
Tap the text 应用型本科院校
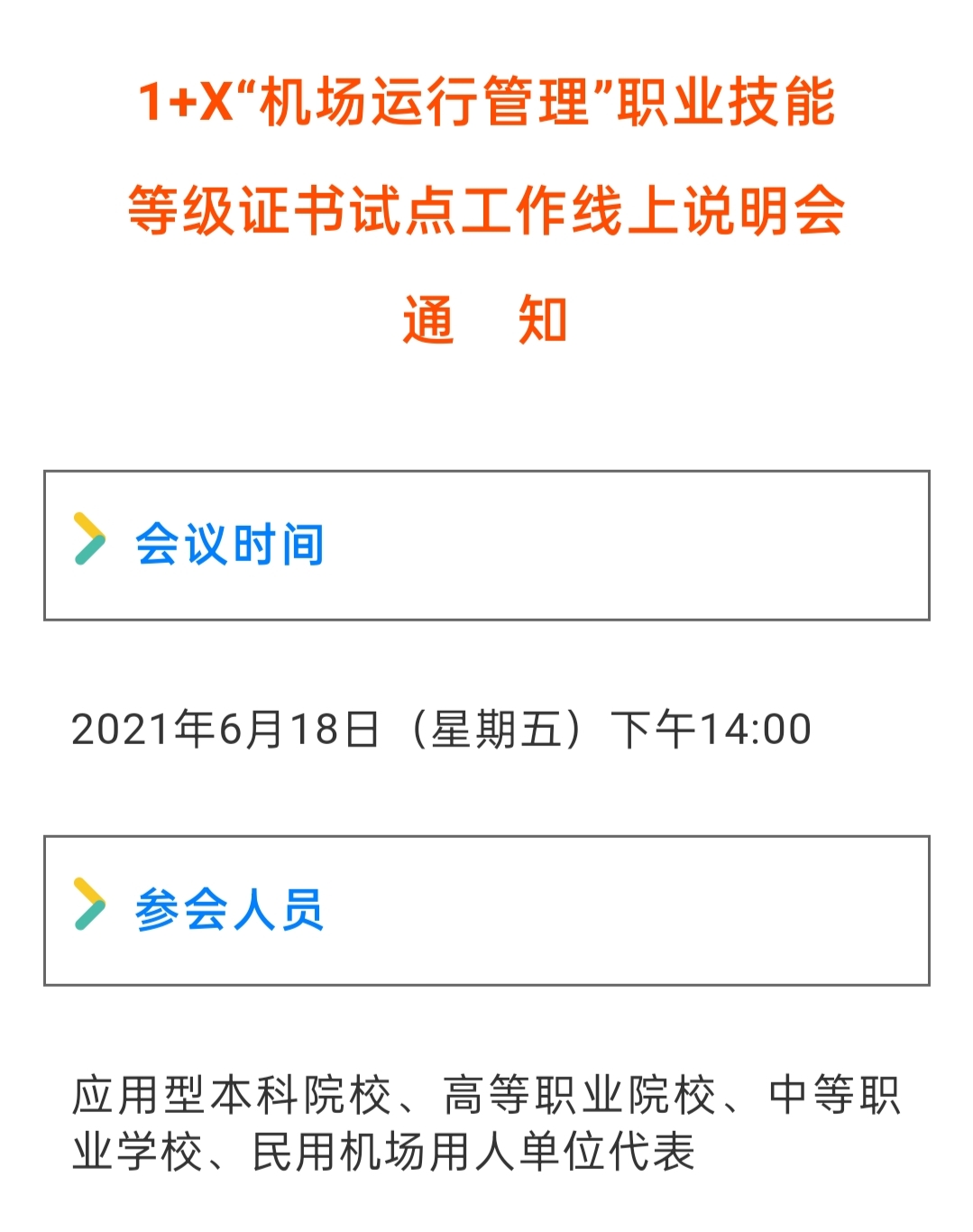coord(232,1095)
